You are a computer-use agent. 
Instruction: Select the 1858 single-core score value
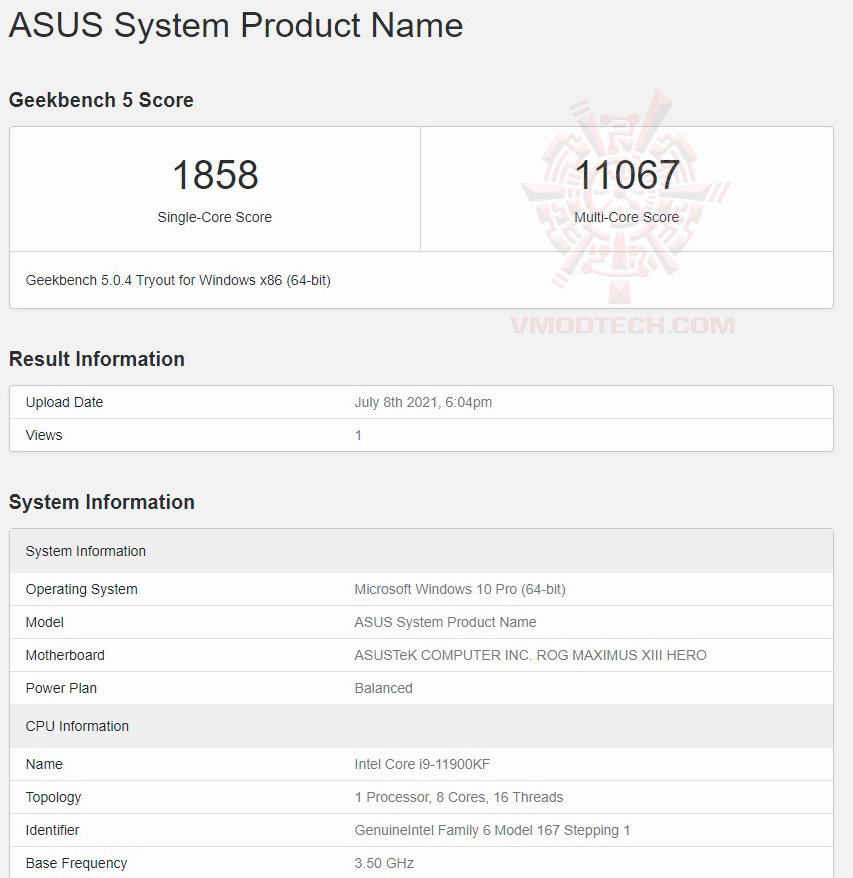coord(215,175)
